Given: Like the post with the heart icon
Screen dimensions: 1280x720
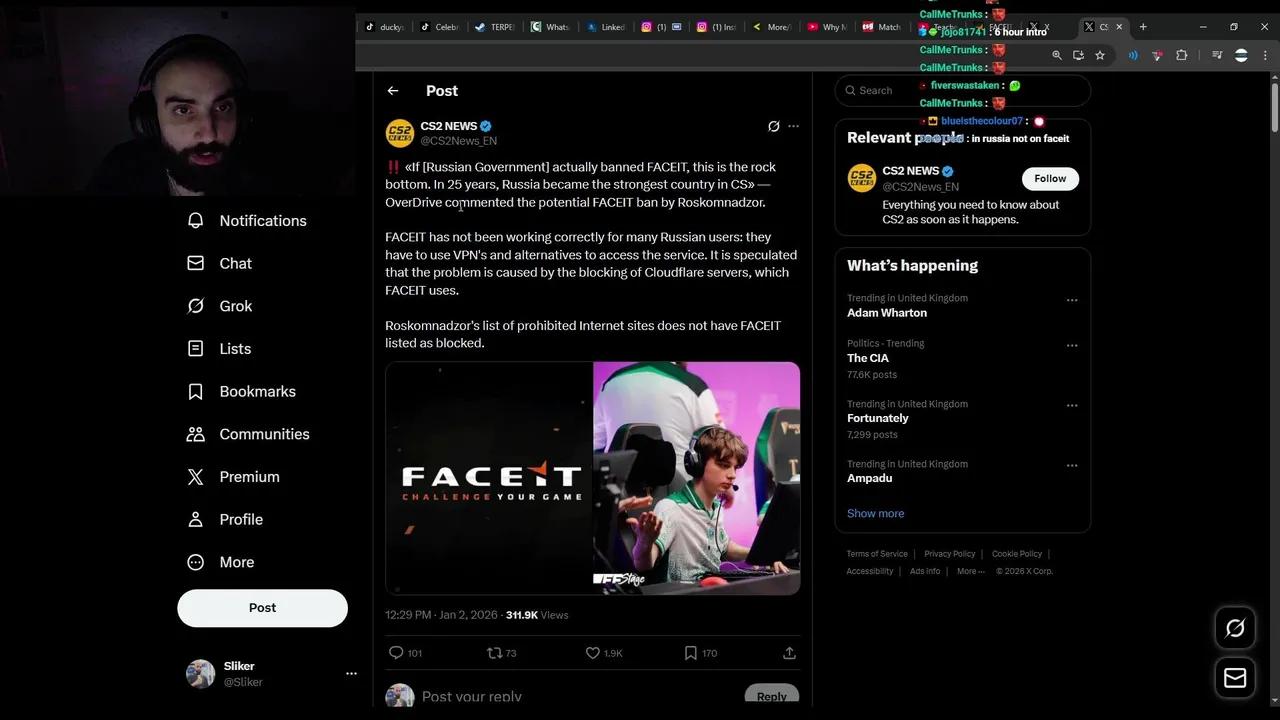Looking at the screenshot, I should pyautogui.click(x=592, y=653).
